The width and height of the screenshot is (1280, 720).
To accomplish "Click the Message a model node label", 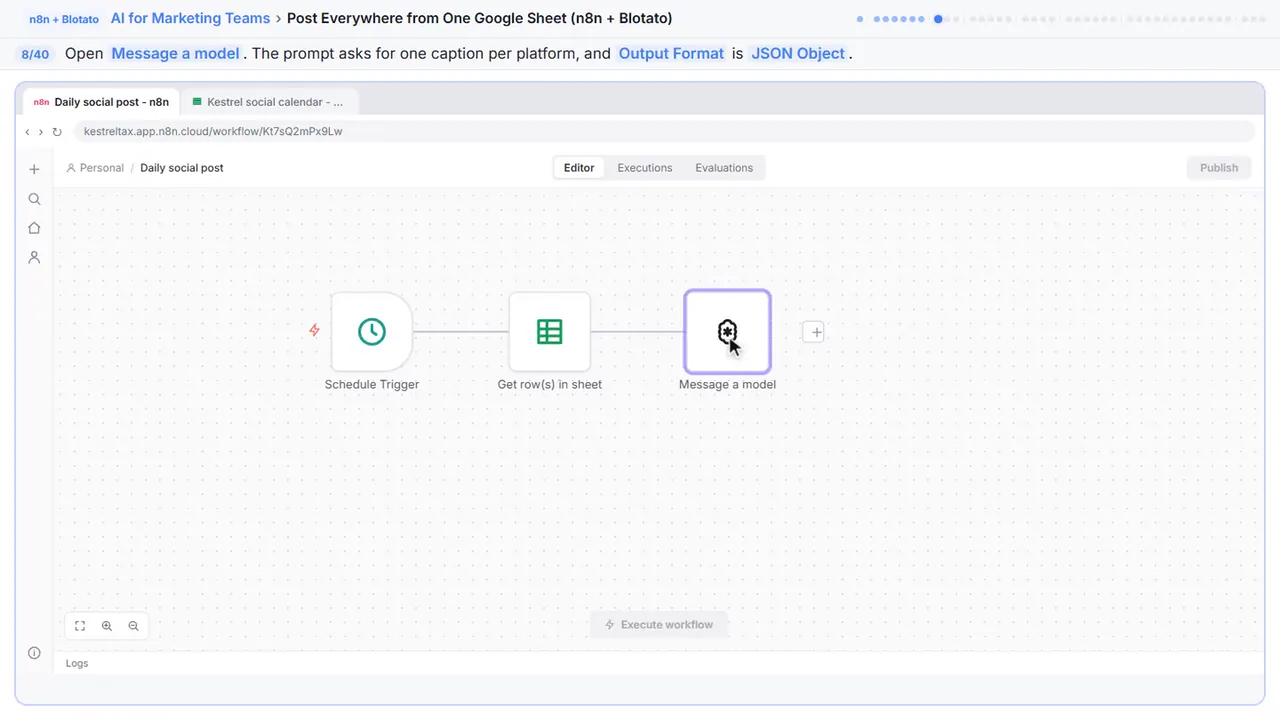I will point(727,384).
